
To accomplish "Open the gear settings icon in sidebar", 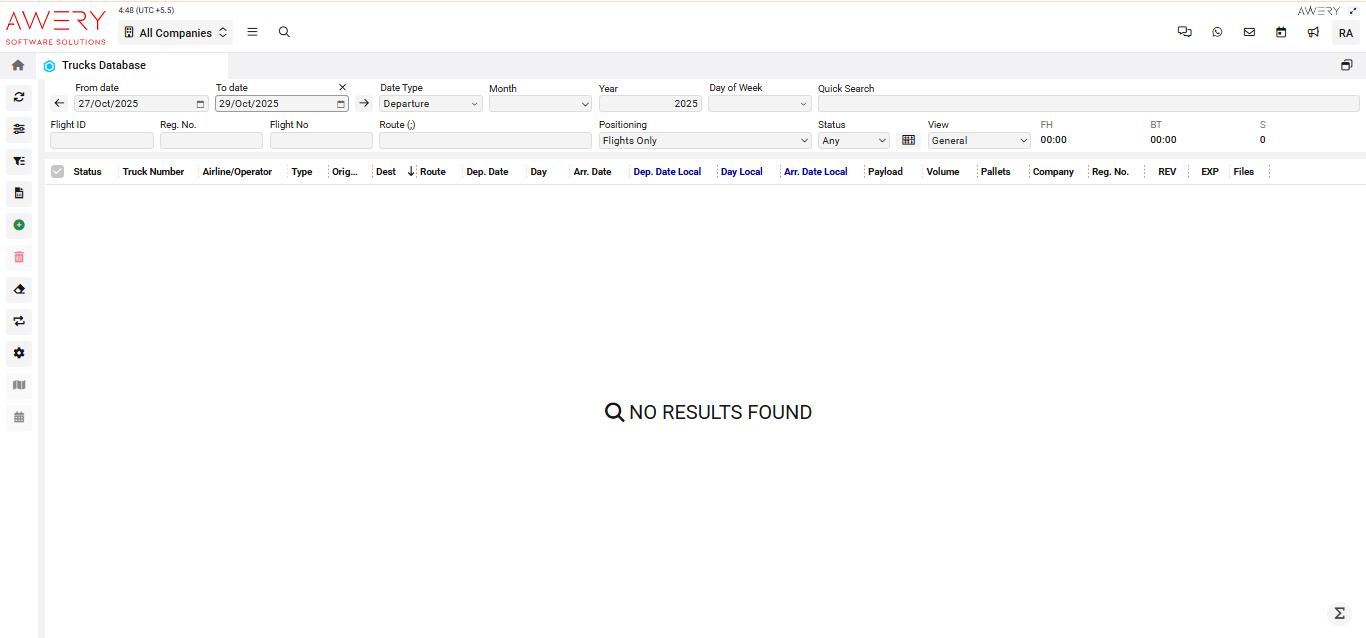I will [18, 353].
